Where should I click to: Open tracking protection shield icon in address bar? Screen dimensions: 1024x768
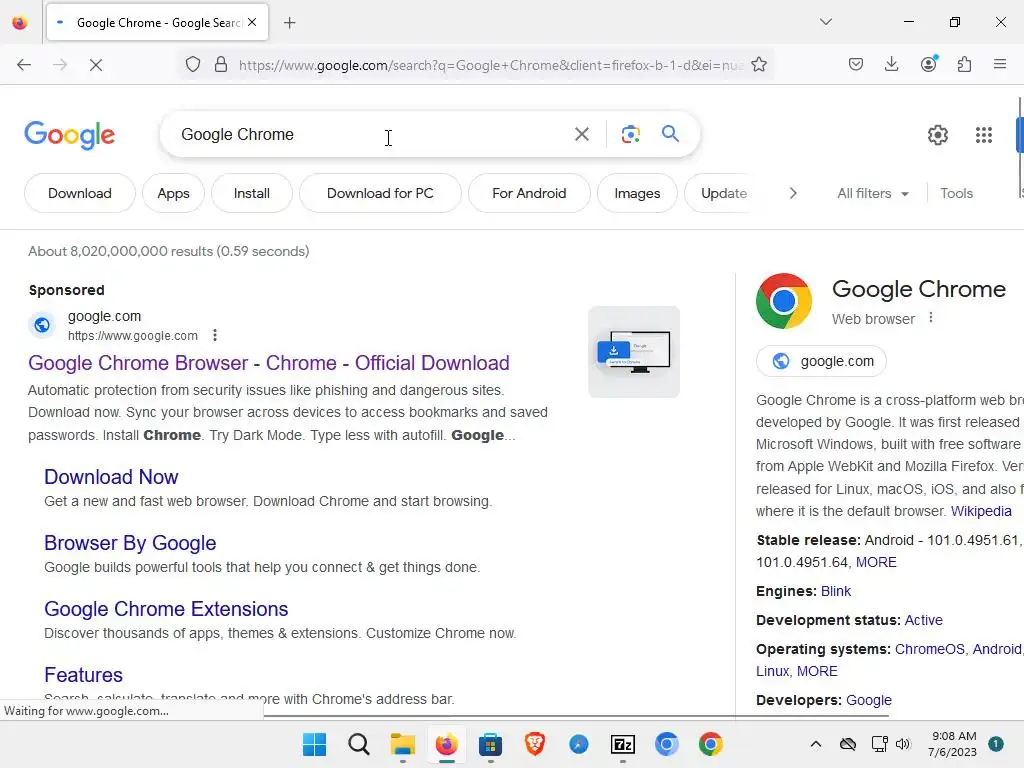point(193,65)
